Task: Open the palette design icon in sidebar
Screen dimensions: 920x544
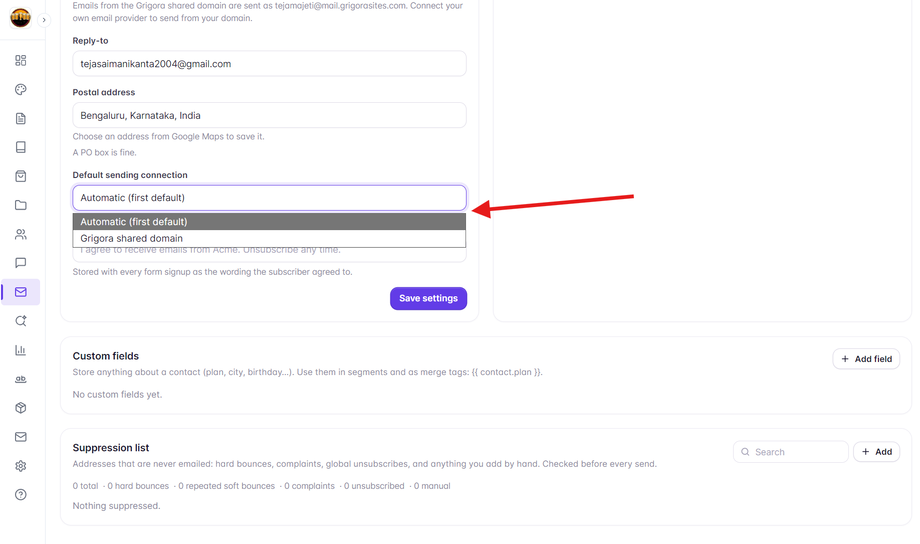Action: 21,90
